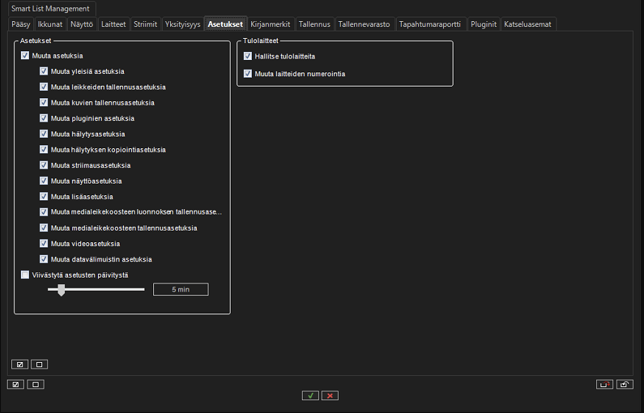Switch to the Tapahtumaraportti tab

coord(430,24)
